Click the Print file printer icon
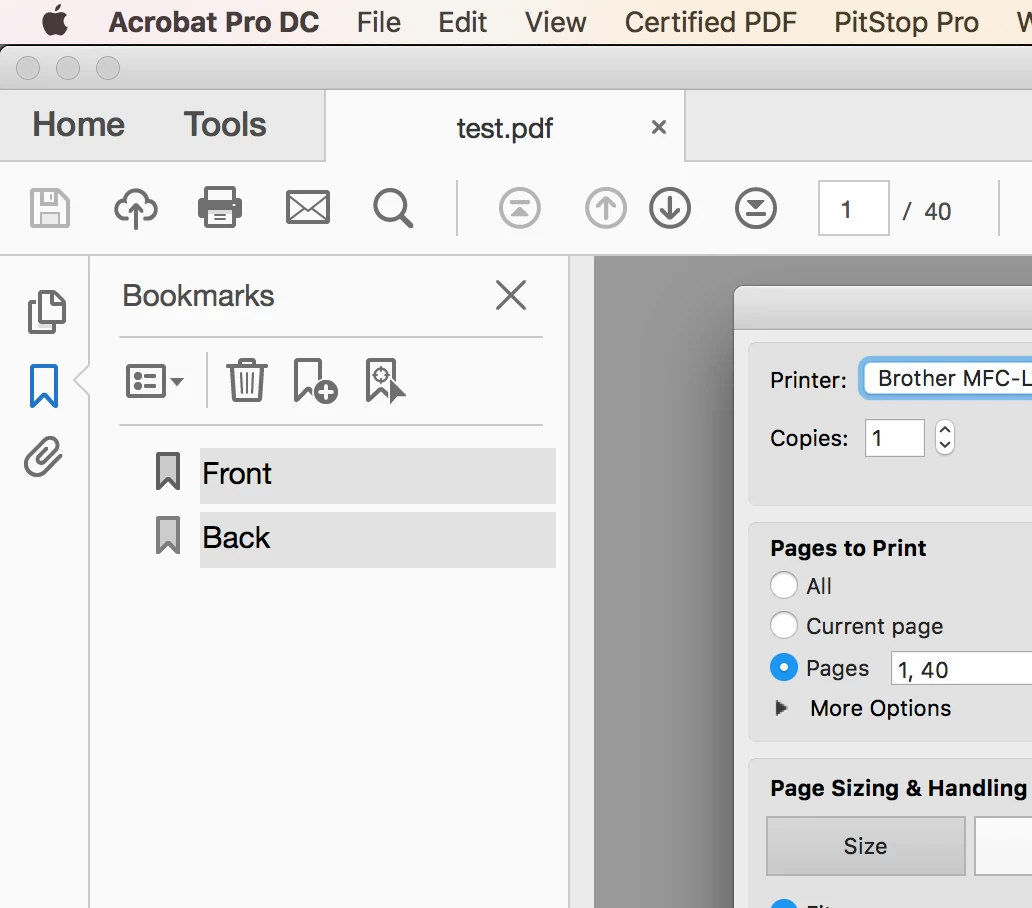This screenshot has width=1032, height=908. 220,207
